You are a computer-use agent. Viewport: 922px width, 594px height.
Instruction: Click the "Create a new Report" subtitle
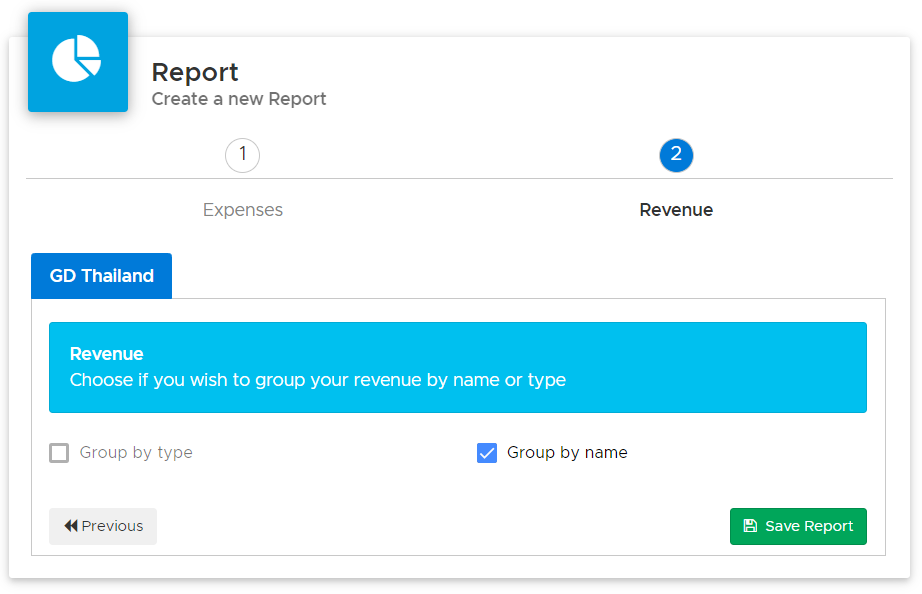(x=239, y=99)
